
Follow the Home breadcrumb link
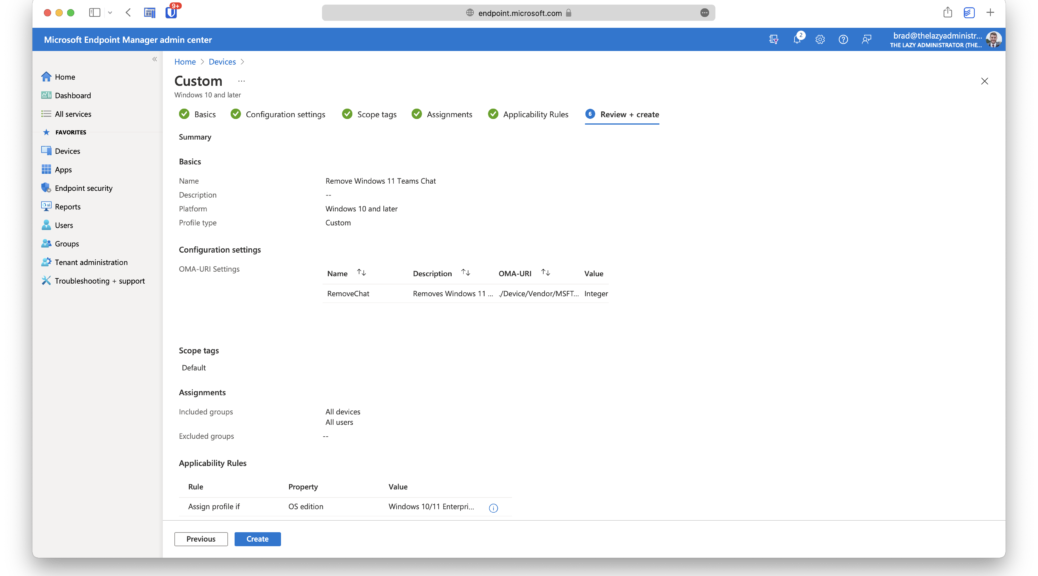(185, 62)
